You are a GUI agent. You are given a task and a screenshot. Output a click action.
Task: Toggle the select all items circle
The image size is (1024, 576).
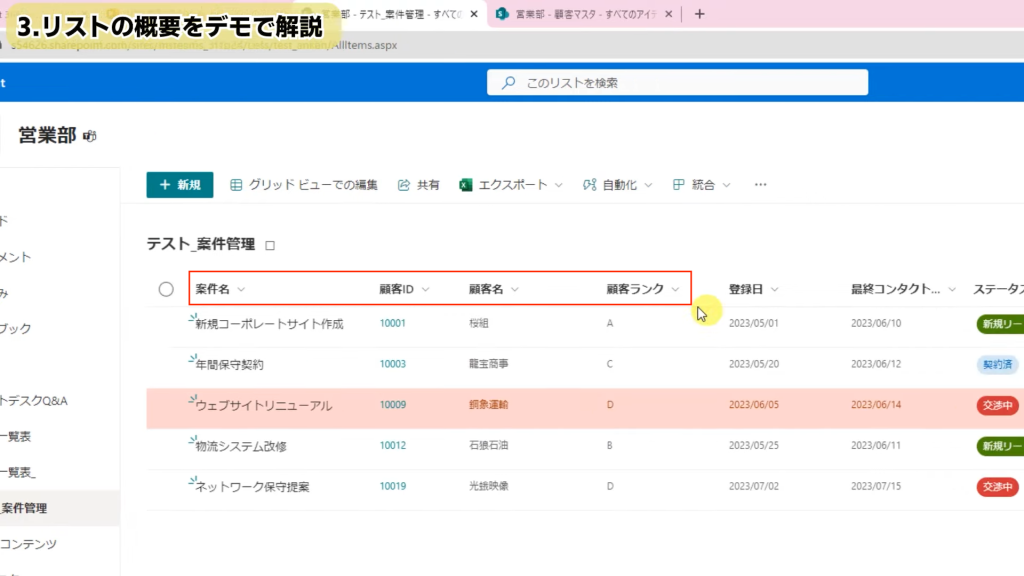point(166,289)
